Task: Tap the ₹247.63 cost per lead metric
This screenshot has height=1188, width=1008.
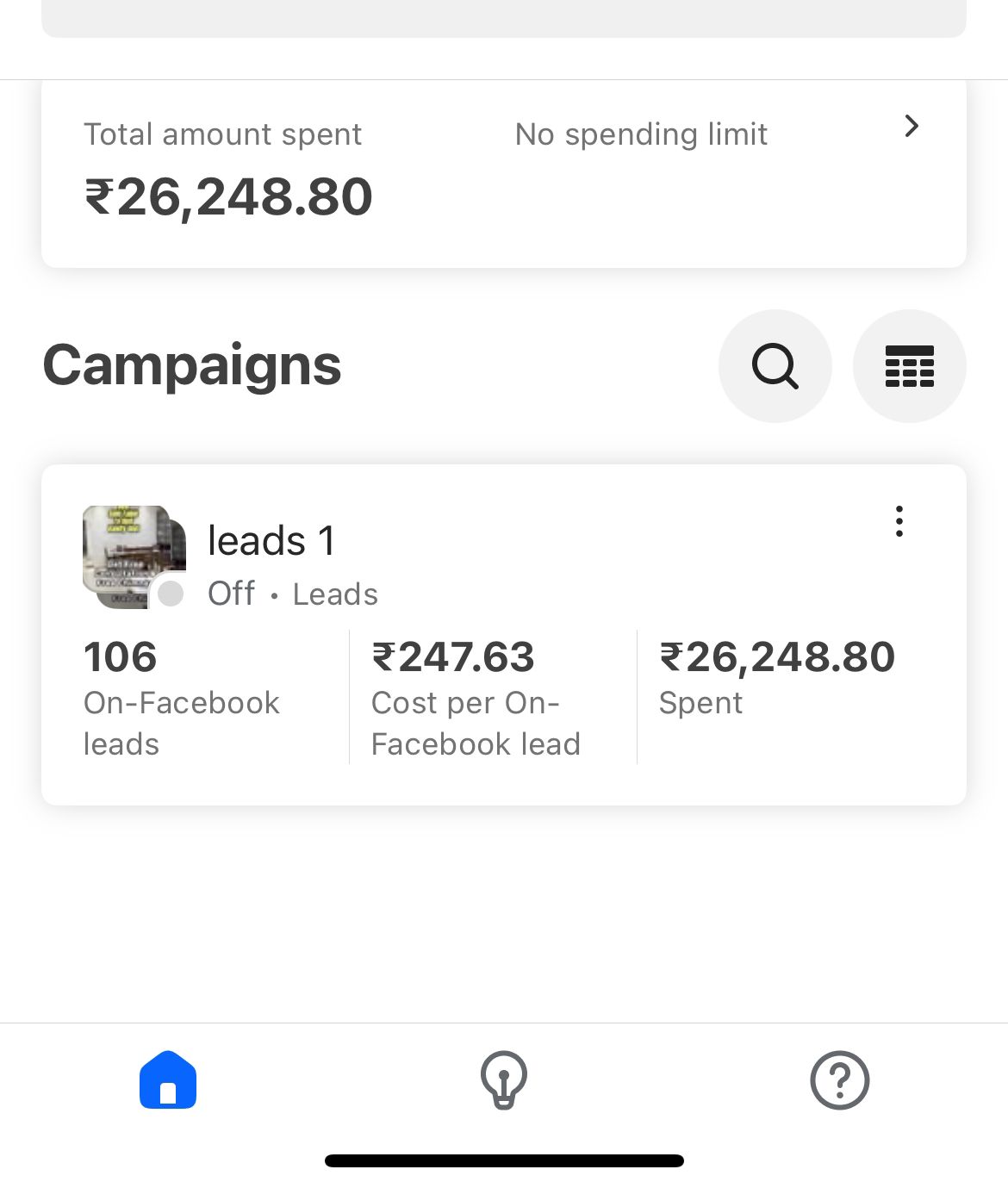Action: [x=476, y=698]
